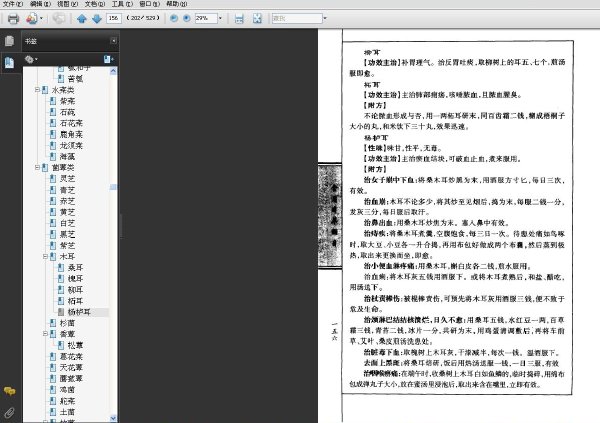The image size is (600, 423).
Task: Go to next page with the down arrow
Action: 97,18
